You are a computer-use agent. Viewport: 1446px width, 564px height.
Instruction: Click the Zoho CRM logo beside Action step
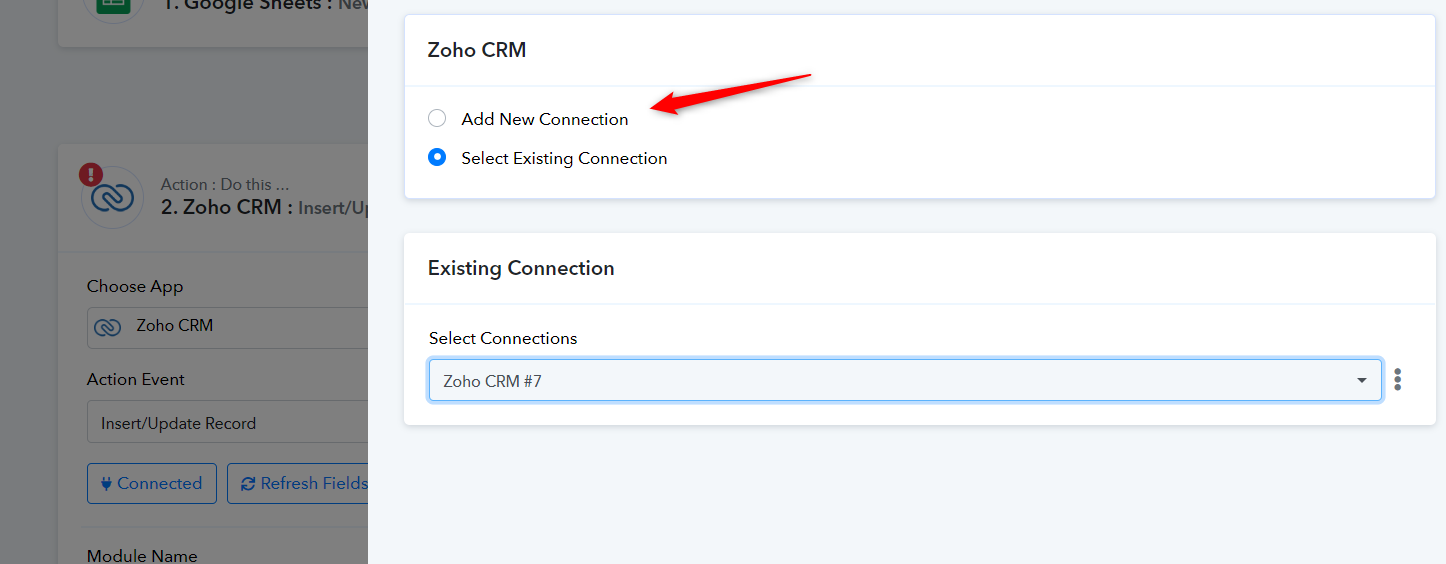coord(112,198)
